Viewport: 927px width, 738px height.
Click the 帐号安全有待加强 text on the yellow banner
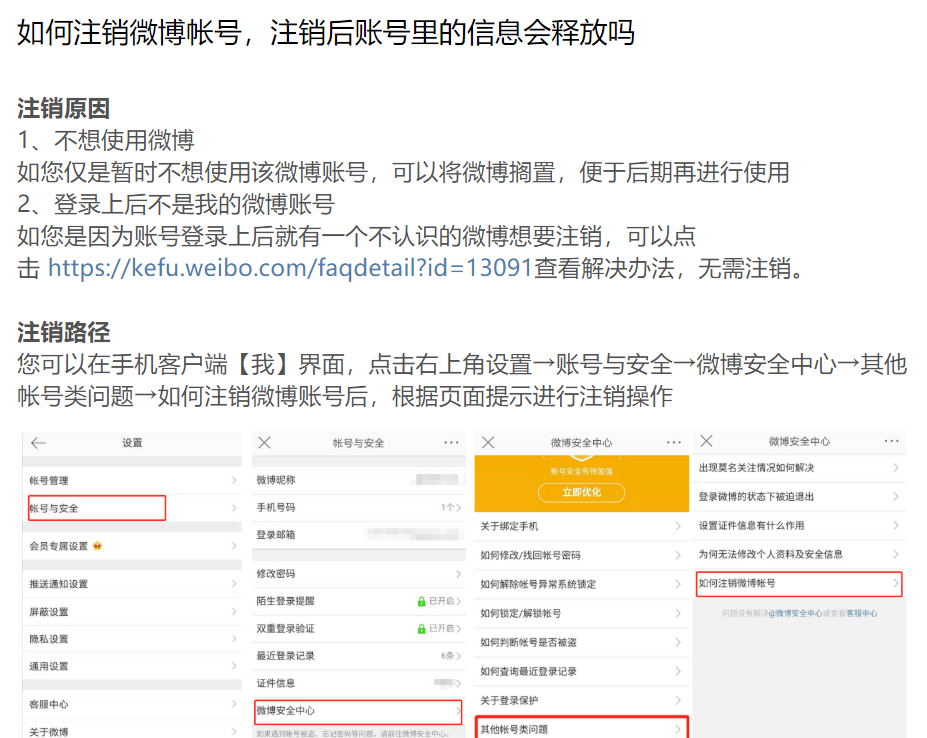(582, 472)
